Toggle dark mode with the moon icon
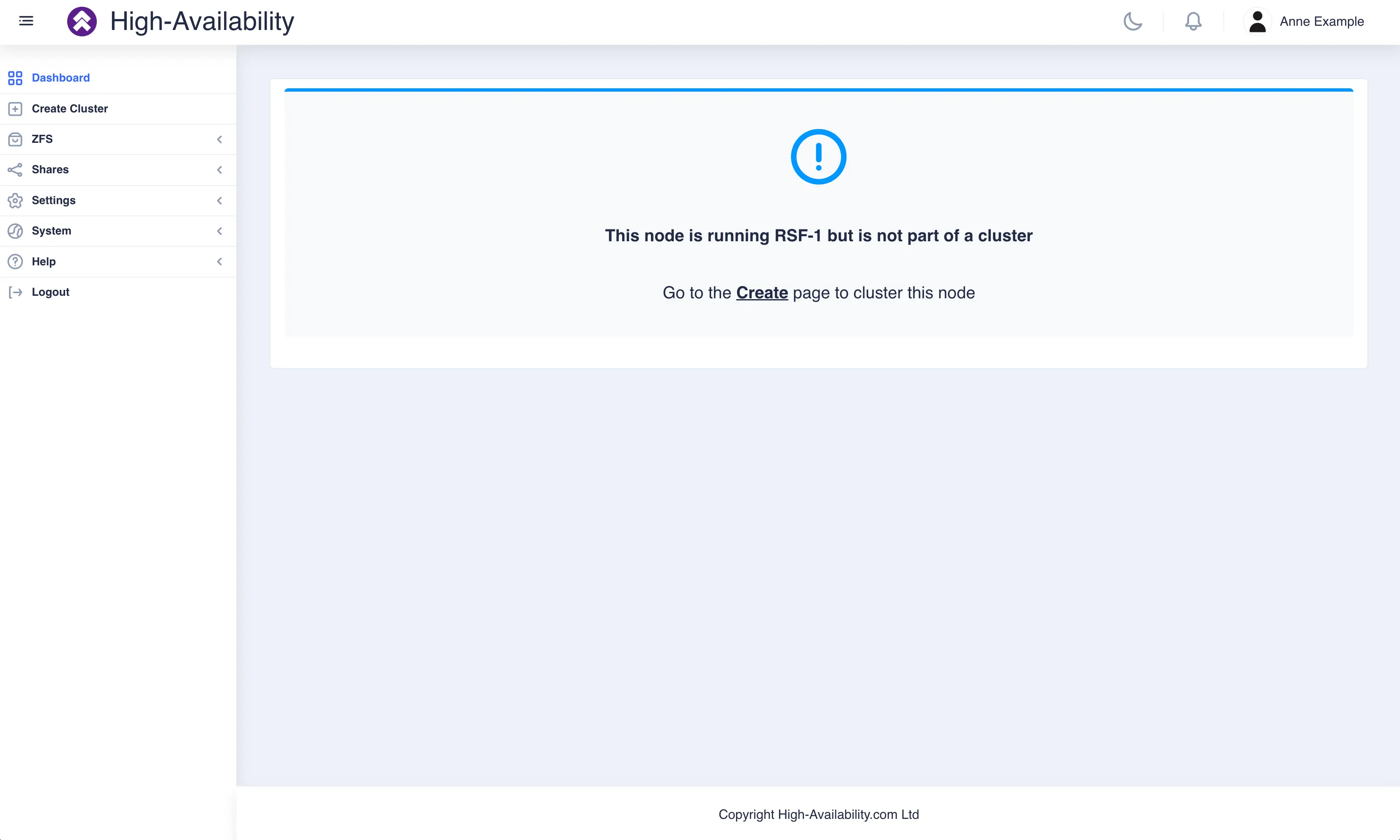This screenshot has height=840, width=1400. coord(1132,22)
